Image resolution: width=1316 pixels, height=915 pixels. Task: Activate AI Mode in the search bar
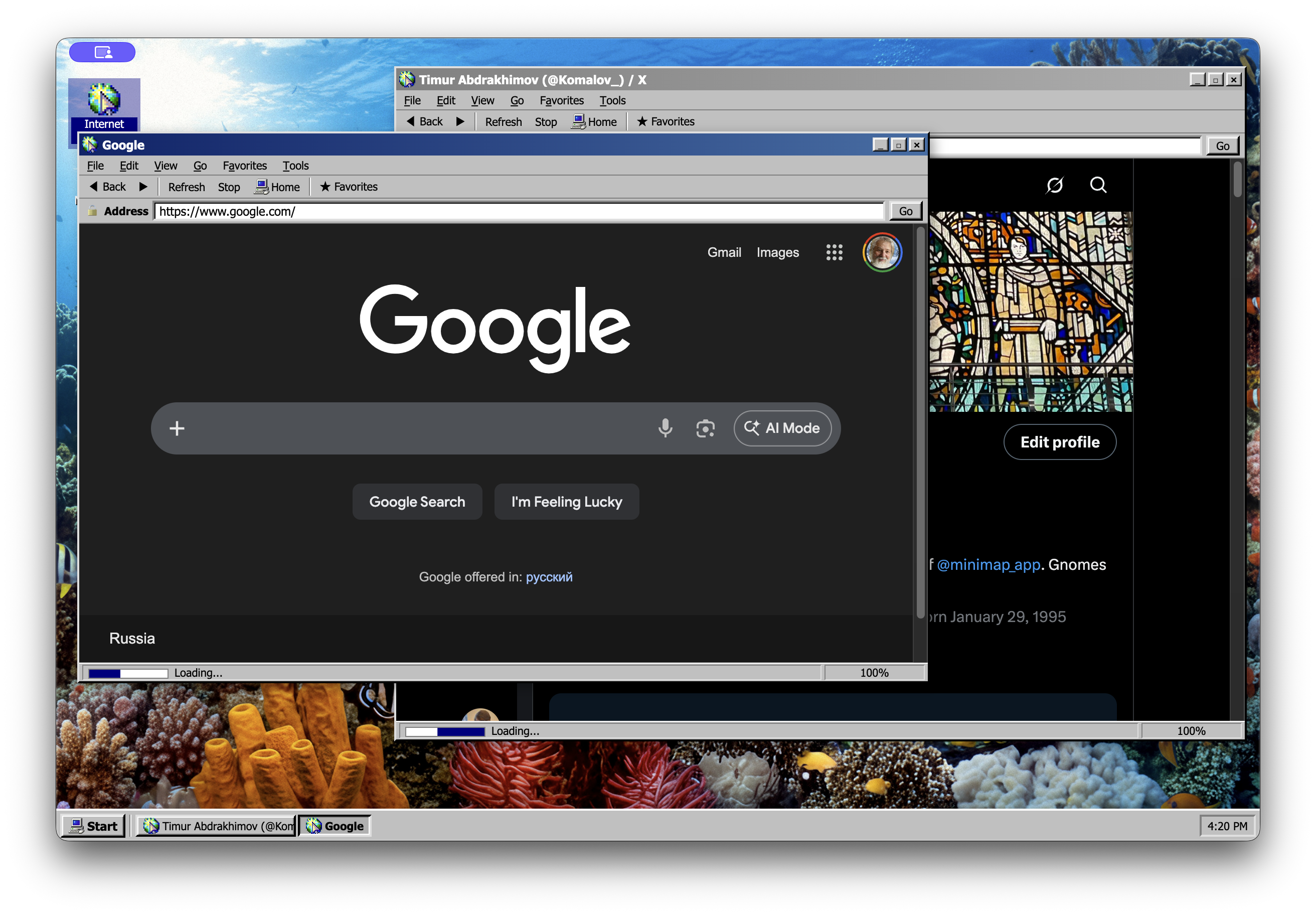pos(783,428)
